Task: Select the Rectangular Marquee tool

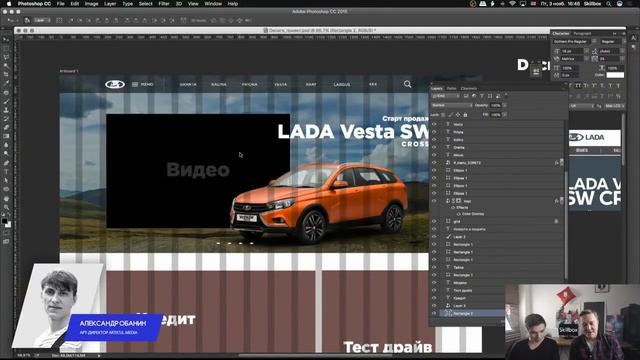Action: click(x=6, y=49)
